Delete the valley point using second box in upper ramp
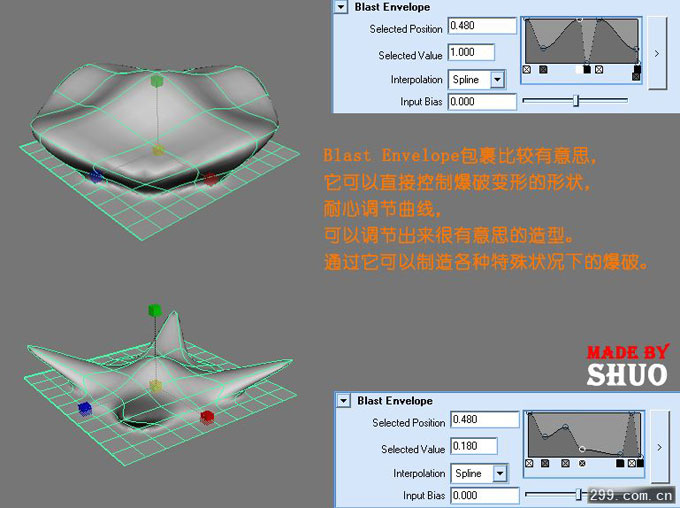Image resolution: width=680 pixels, height=508 pixels. pyautogui.click(x=543, y=69)
